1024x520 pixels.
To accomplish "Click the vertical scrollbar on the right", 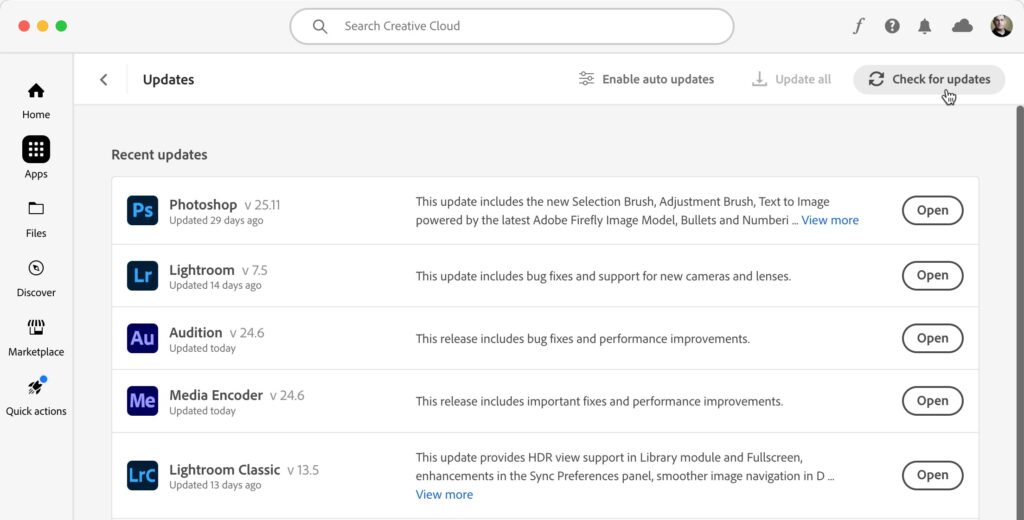I will click(1020, 312).
